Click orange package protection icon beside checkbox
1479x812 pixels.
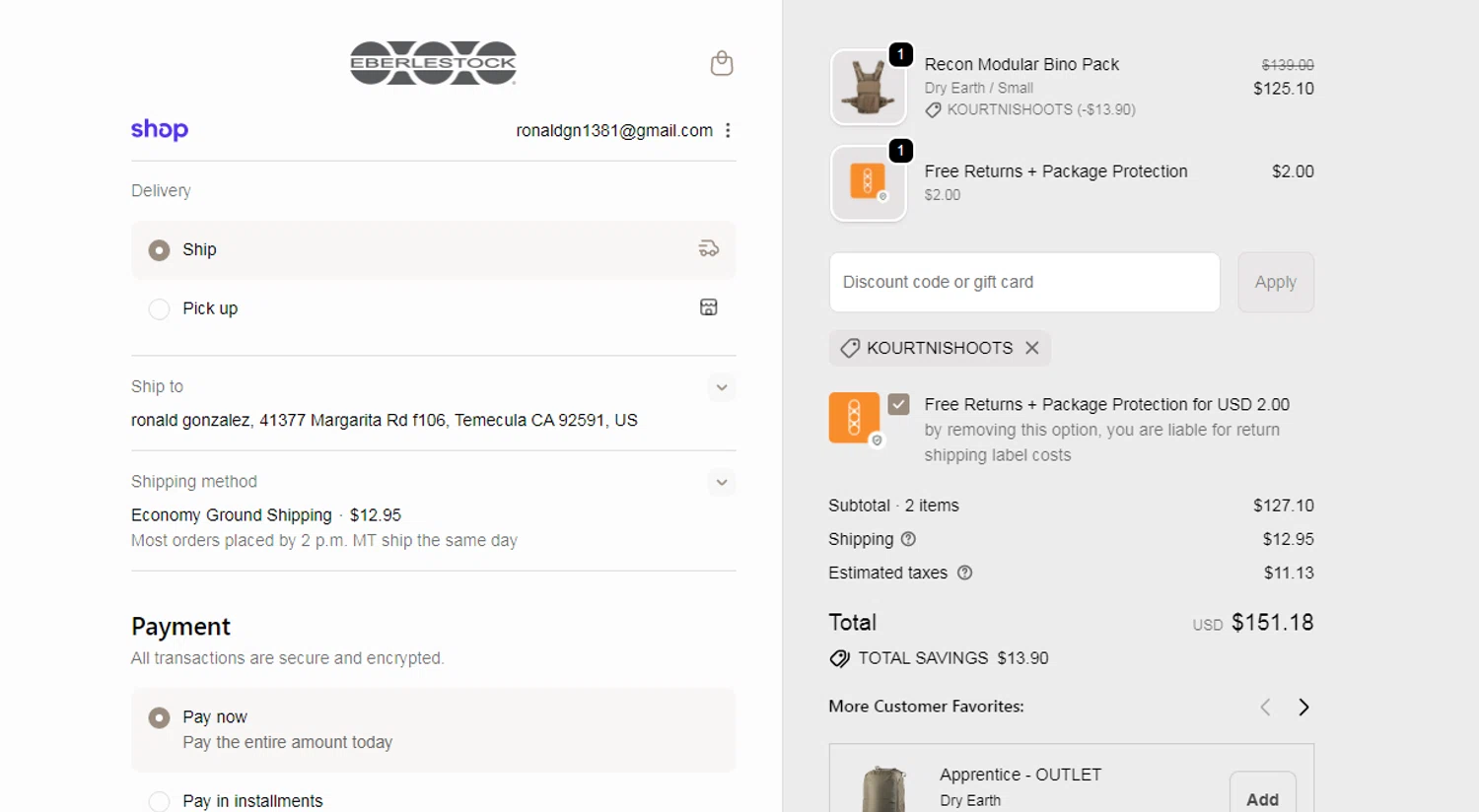[x=855, y=418]
